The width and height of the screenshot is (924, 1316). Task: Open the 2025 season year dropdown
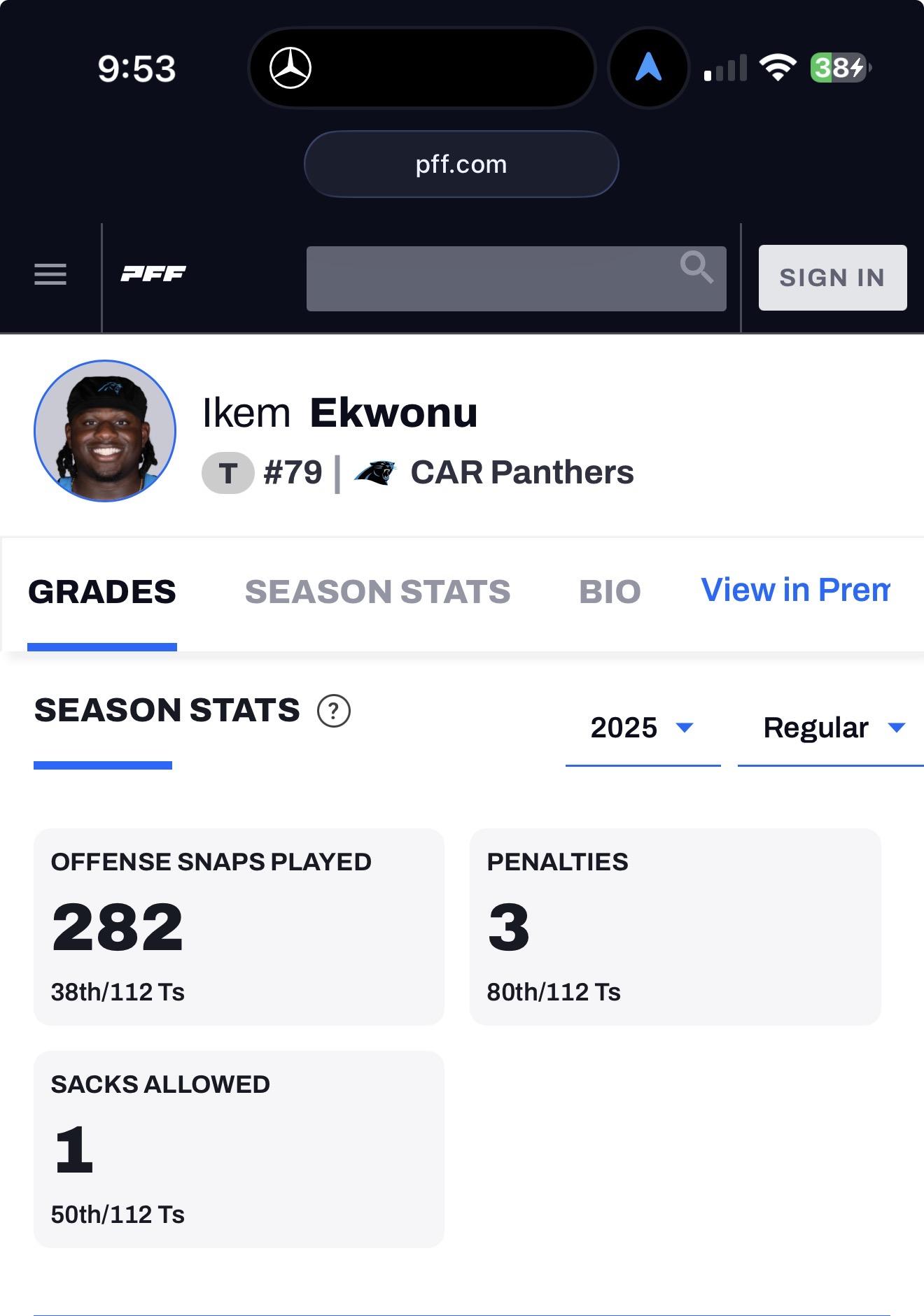pos(642,728)
